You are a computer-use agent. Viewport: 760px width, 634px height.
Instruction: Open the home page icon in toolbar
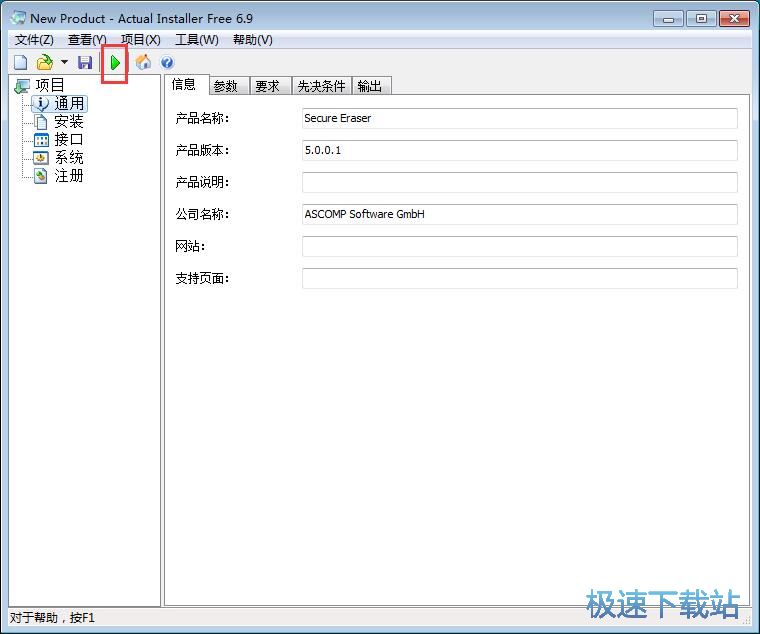[x=143, y=63]
